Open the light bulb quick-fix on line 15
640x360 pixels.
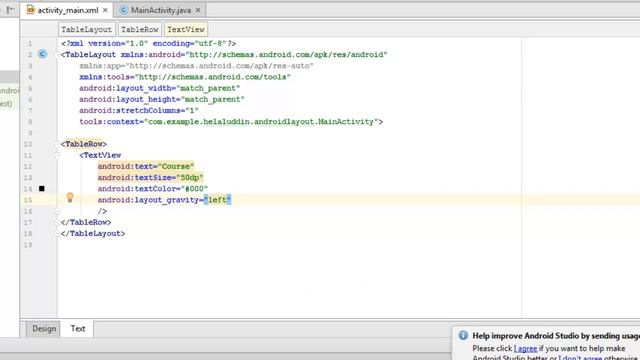70,198
